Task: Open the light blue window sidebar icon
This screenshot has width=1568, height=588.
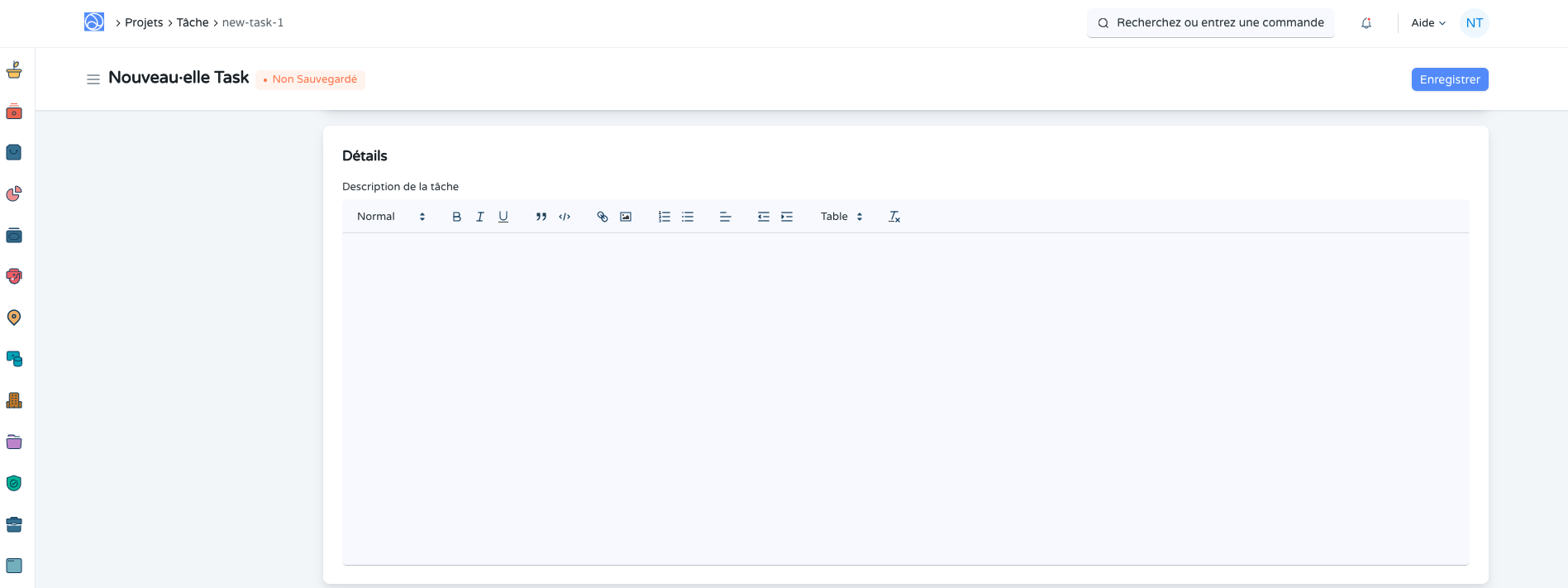Action: [14, 566]
